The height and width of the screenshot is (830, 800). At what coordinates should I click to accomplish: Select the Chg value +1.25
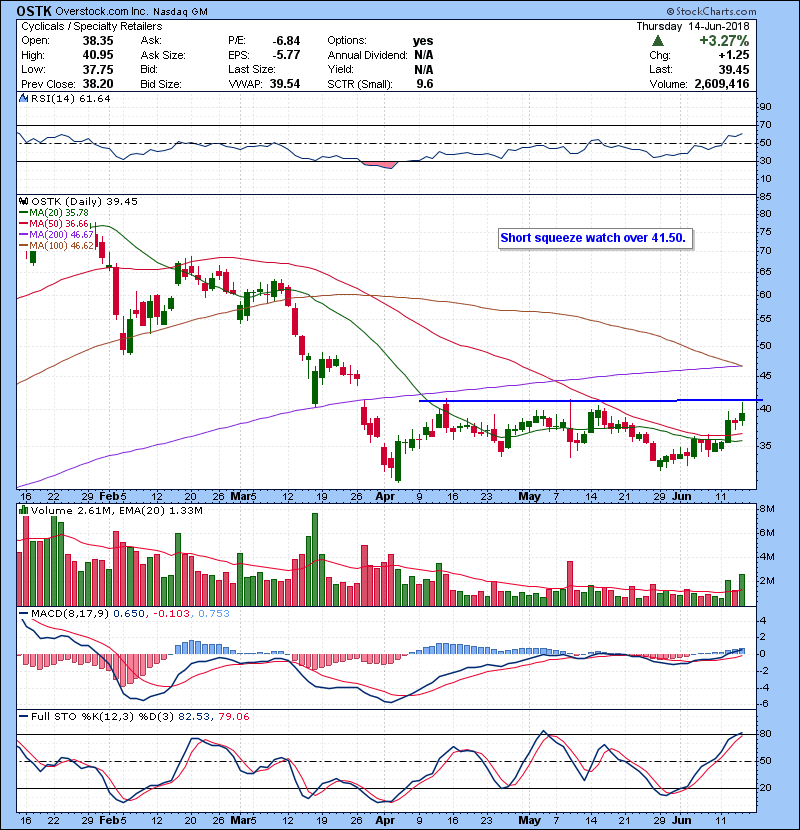tap(734, 55)
